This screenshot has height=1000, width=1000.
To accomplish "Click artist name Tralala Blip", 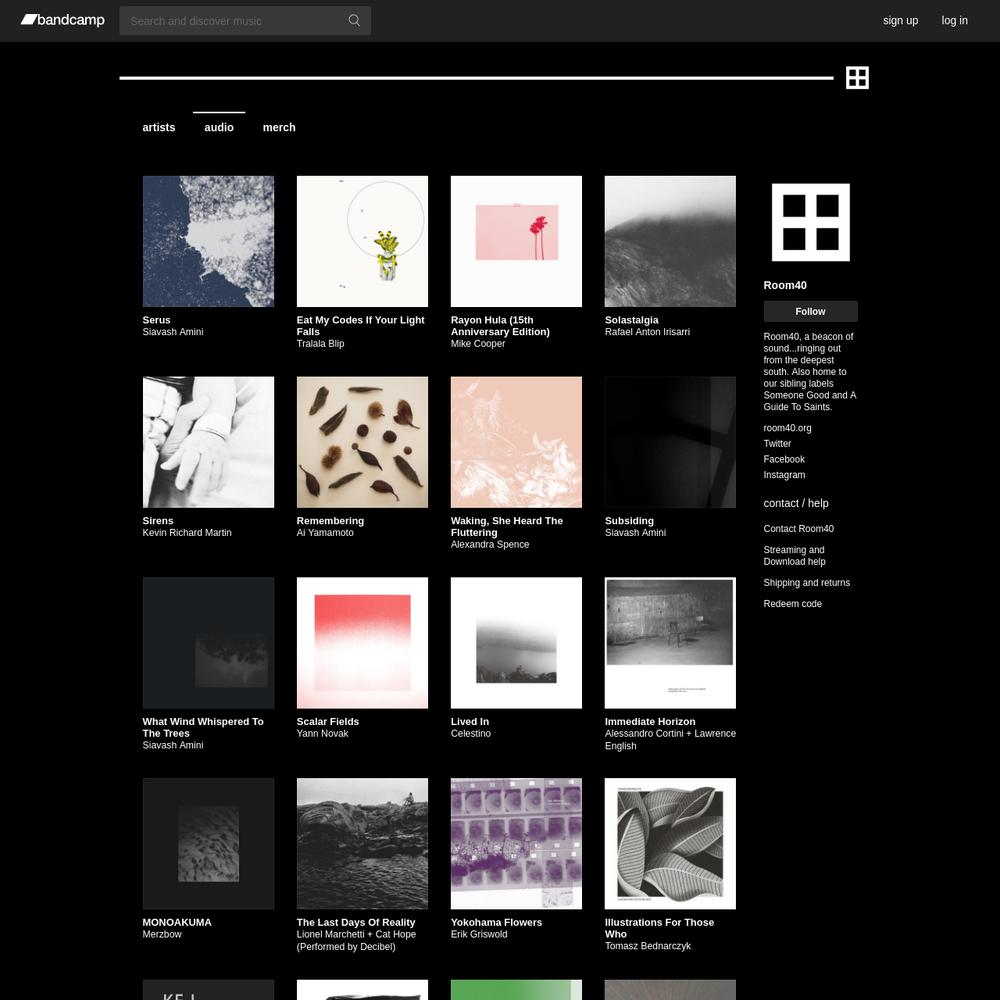I will (320, 344).
